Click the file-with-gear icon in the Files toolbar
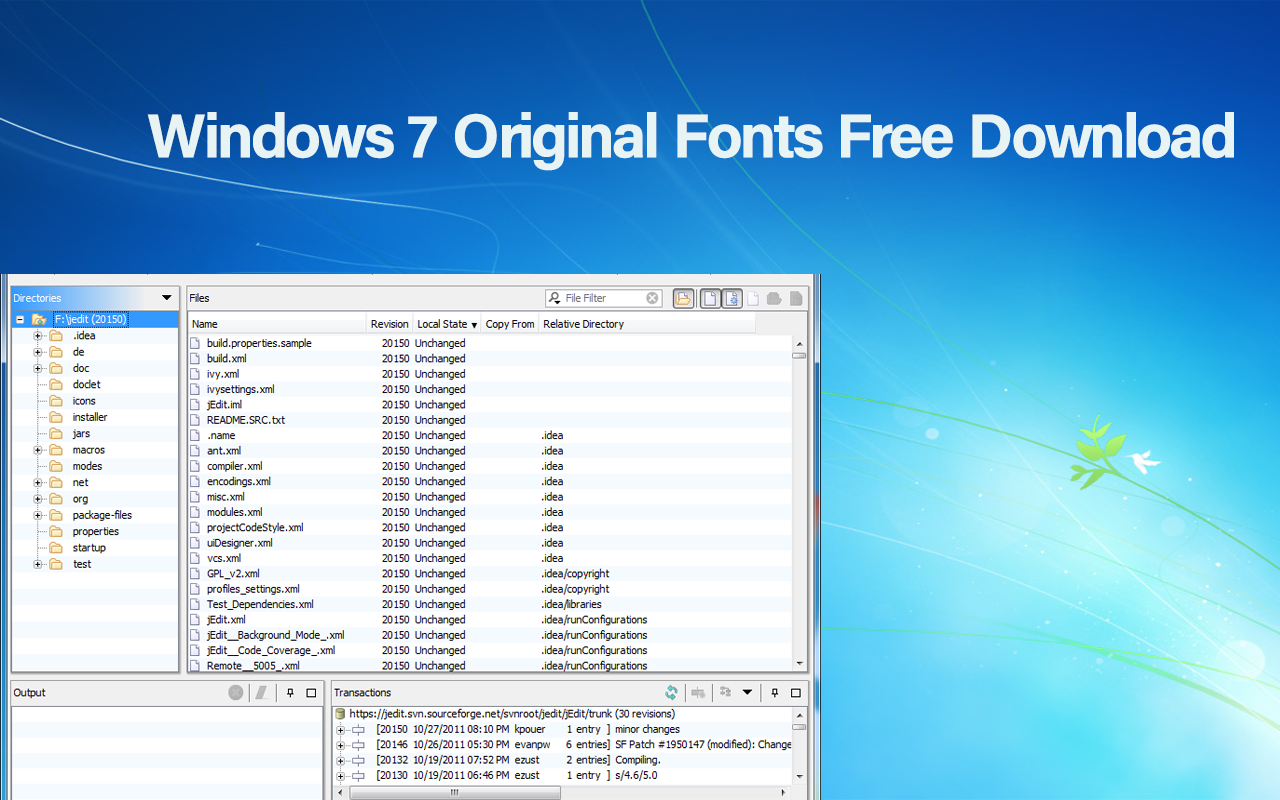 pyautogui.click(x=732, y=298)
